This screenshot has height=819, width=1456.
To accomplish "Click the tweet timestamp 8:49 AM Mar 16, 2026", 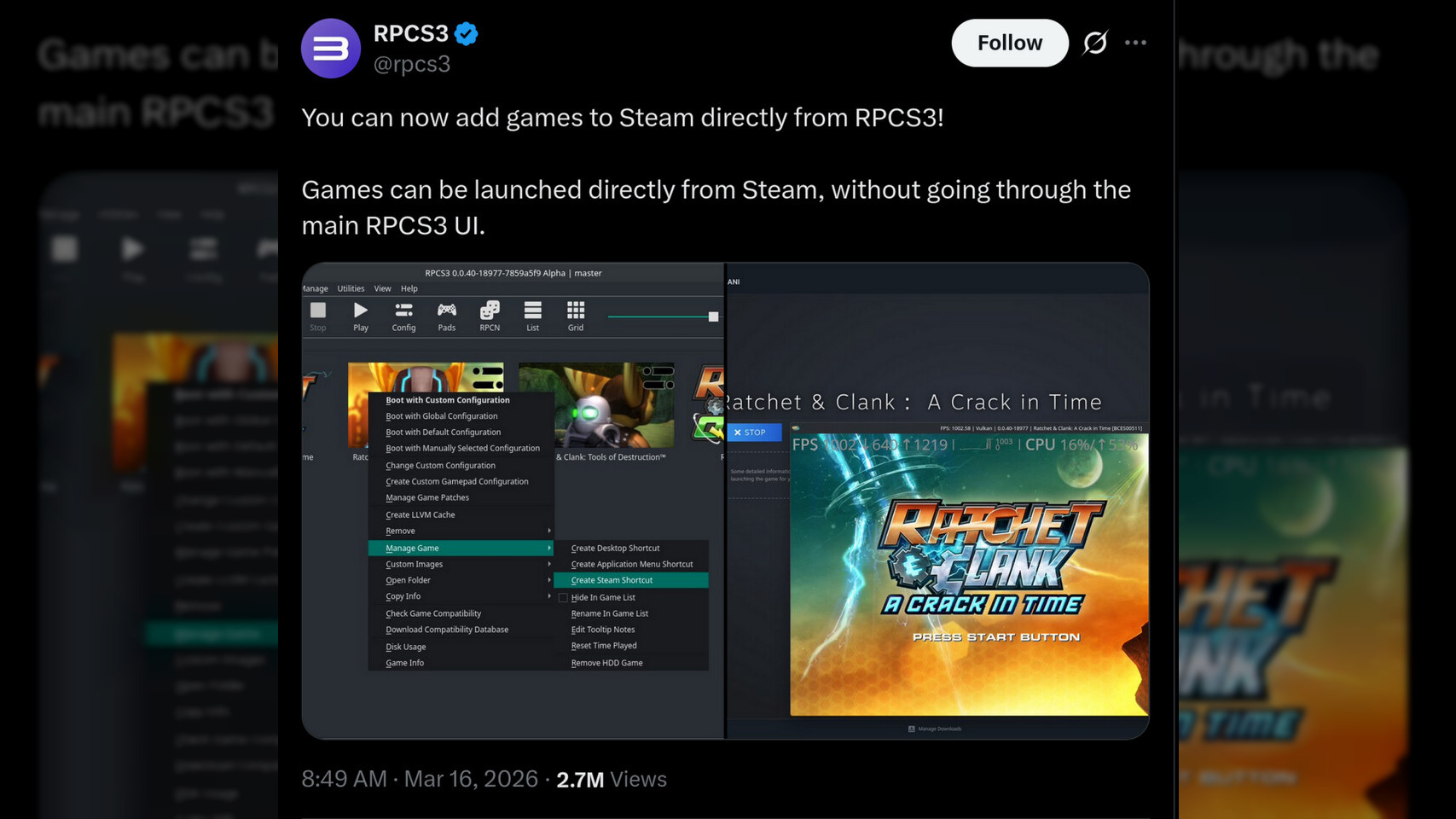I will [x=420, y=780].
